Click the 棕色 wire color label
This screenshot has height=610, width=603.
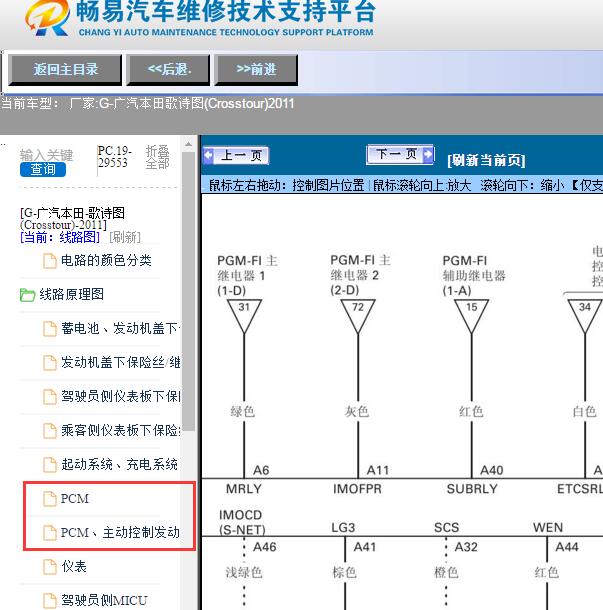click(x=344, y=573)
